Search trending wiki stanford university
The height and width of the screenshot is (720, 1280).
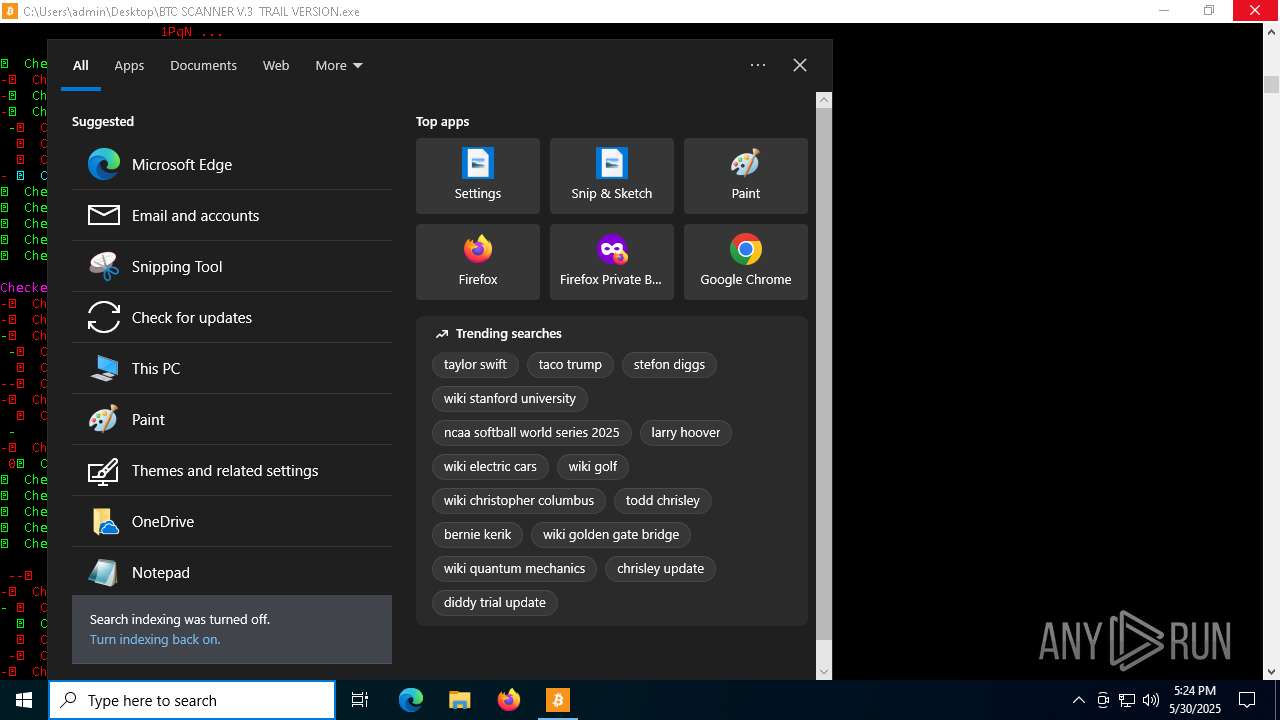pyautogui.click(x=510, y=399)
